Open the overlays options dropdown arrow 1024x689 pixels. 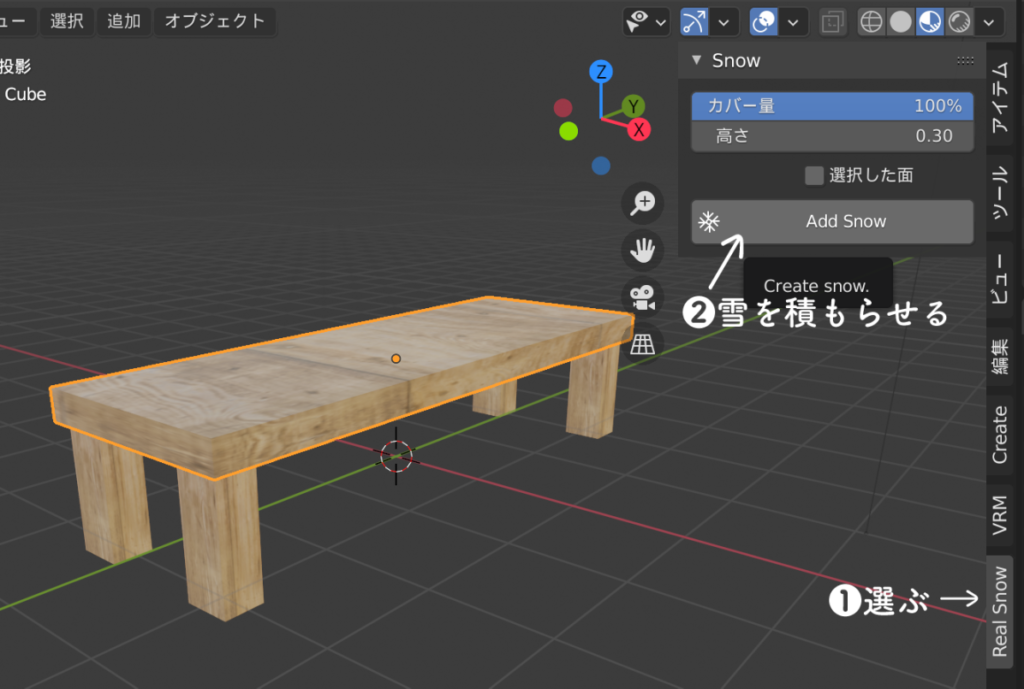pyautogui.click(x=793, y=22)
